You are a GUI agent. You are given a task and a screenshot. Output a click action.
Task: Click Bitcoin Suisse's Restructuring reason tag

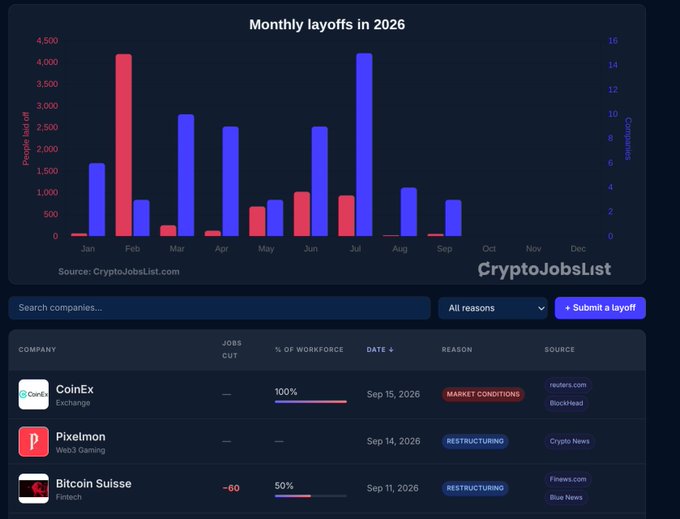[x=475, y=488]
